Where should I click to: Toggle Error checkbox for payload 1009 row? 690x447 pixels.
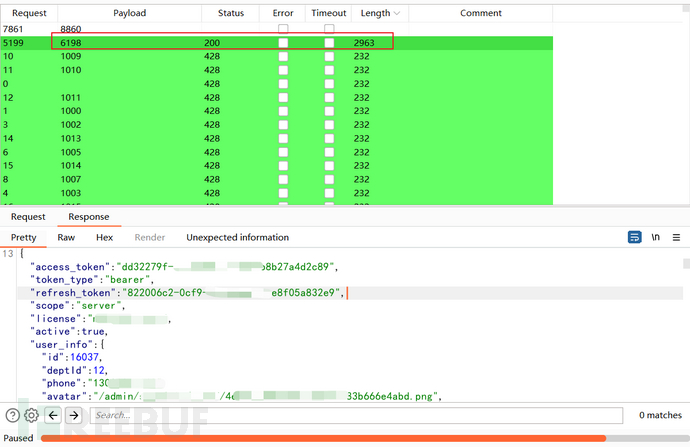tap(283, 56)
